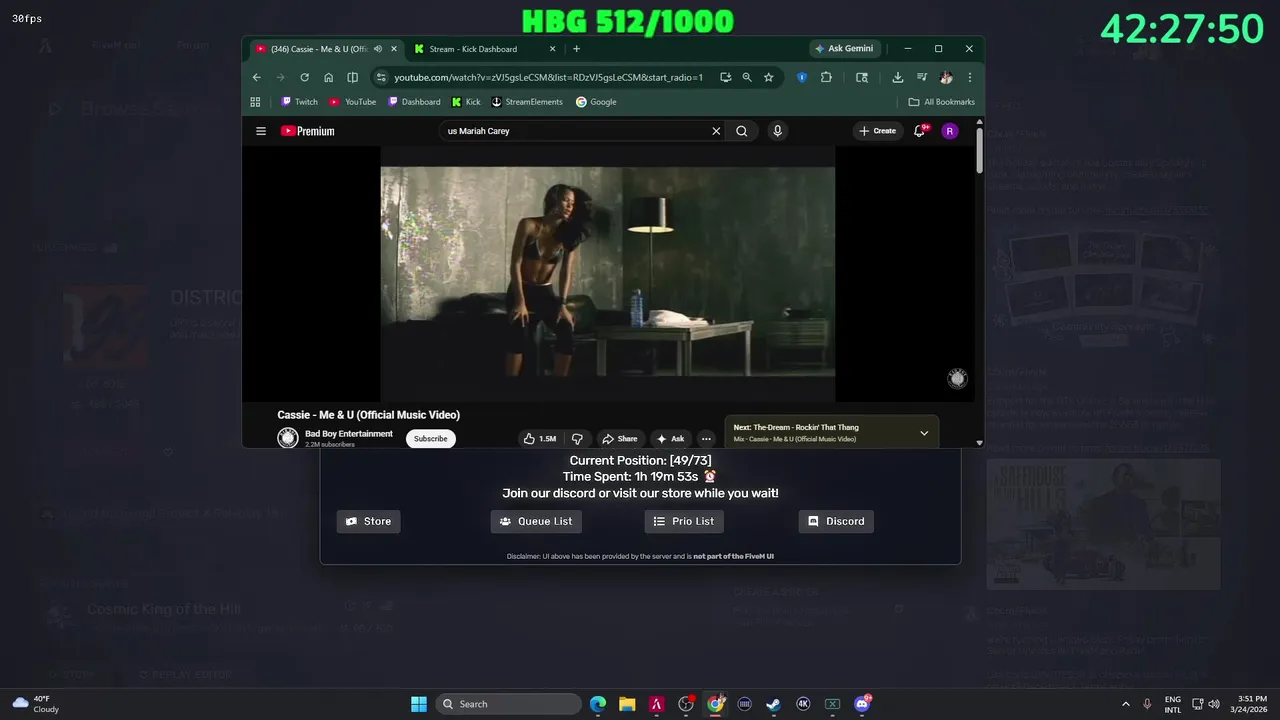Viewport: 1280px width, 720px height.
Task: Open Queue List in queue panel
Action: click(x=536, y=521)
